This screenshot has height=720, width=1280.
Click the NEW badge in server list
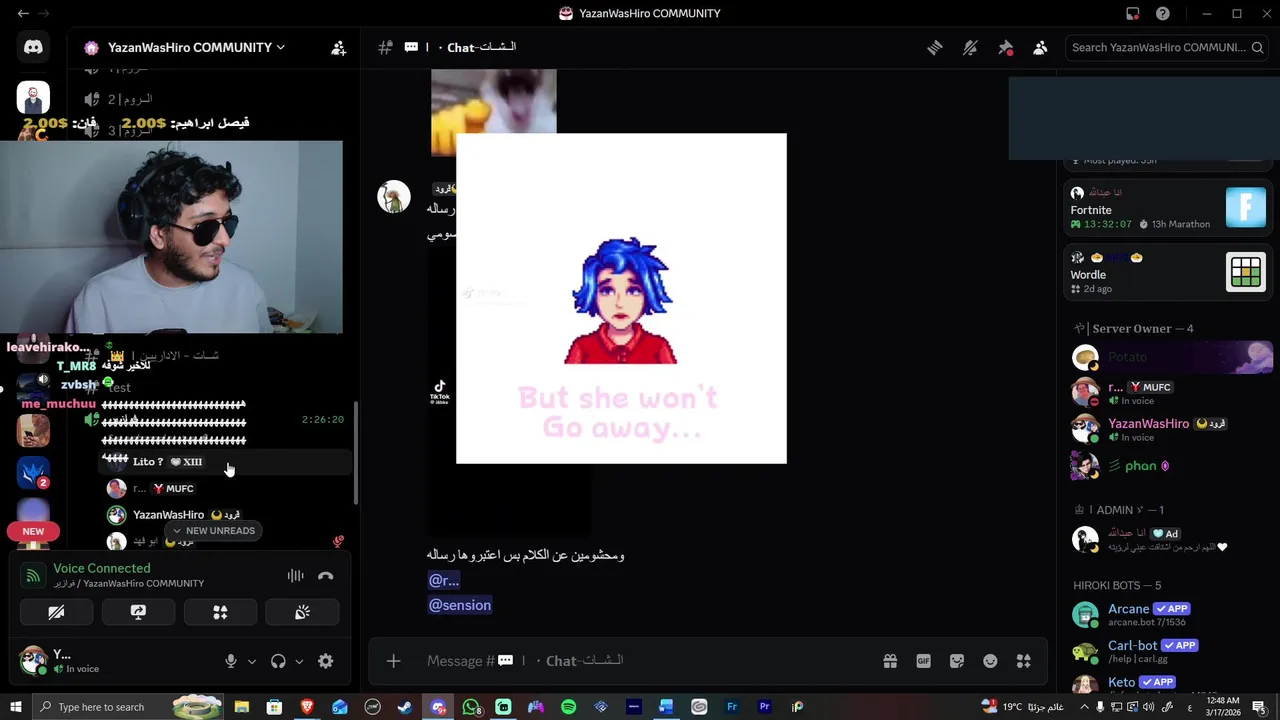[33, 531]
